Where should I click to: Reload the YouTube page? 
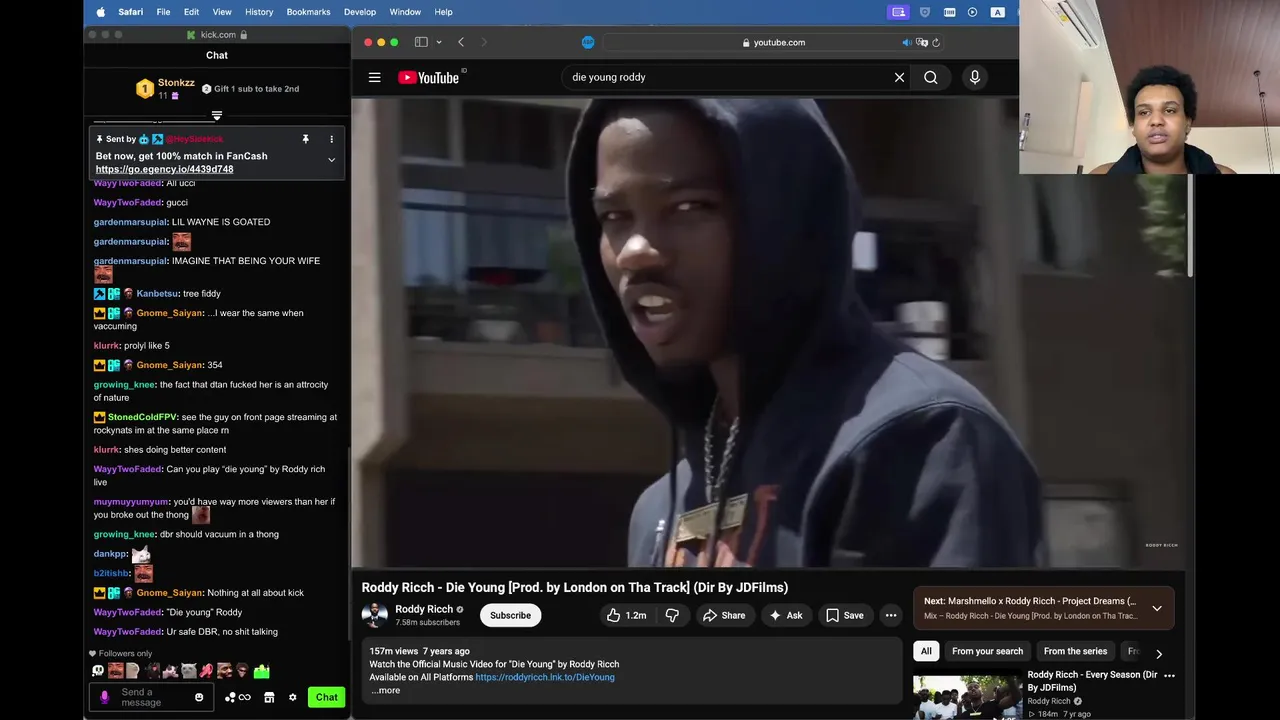point(935,42)
